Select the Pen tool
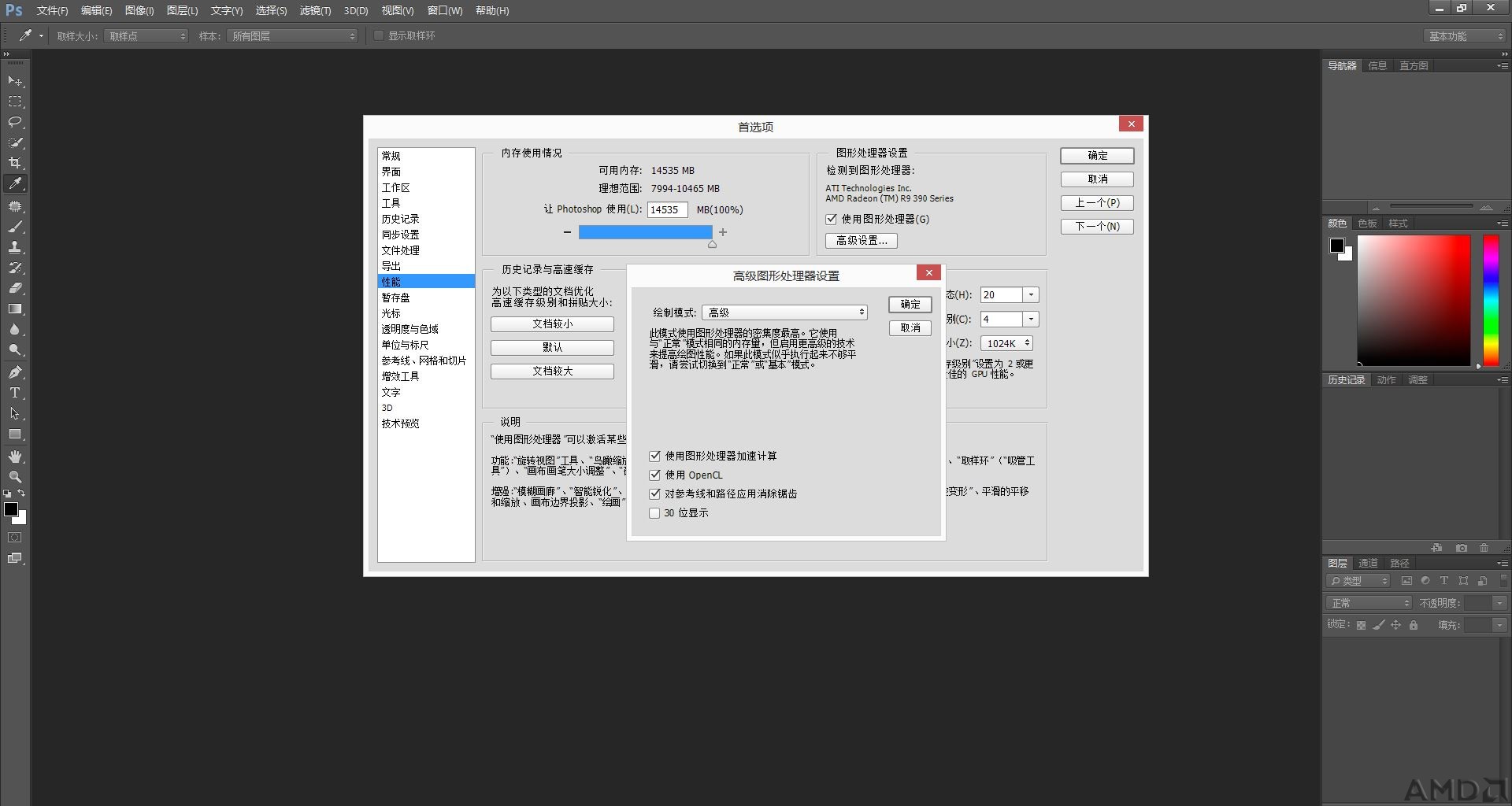Screen dimensions: 1512x806 pyautogui.click(x=15, y=372)
